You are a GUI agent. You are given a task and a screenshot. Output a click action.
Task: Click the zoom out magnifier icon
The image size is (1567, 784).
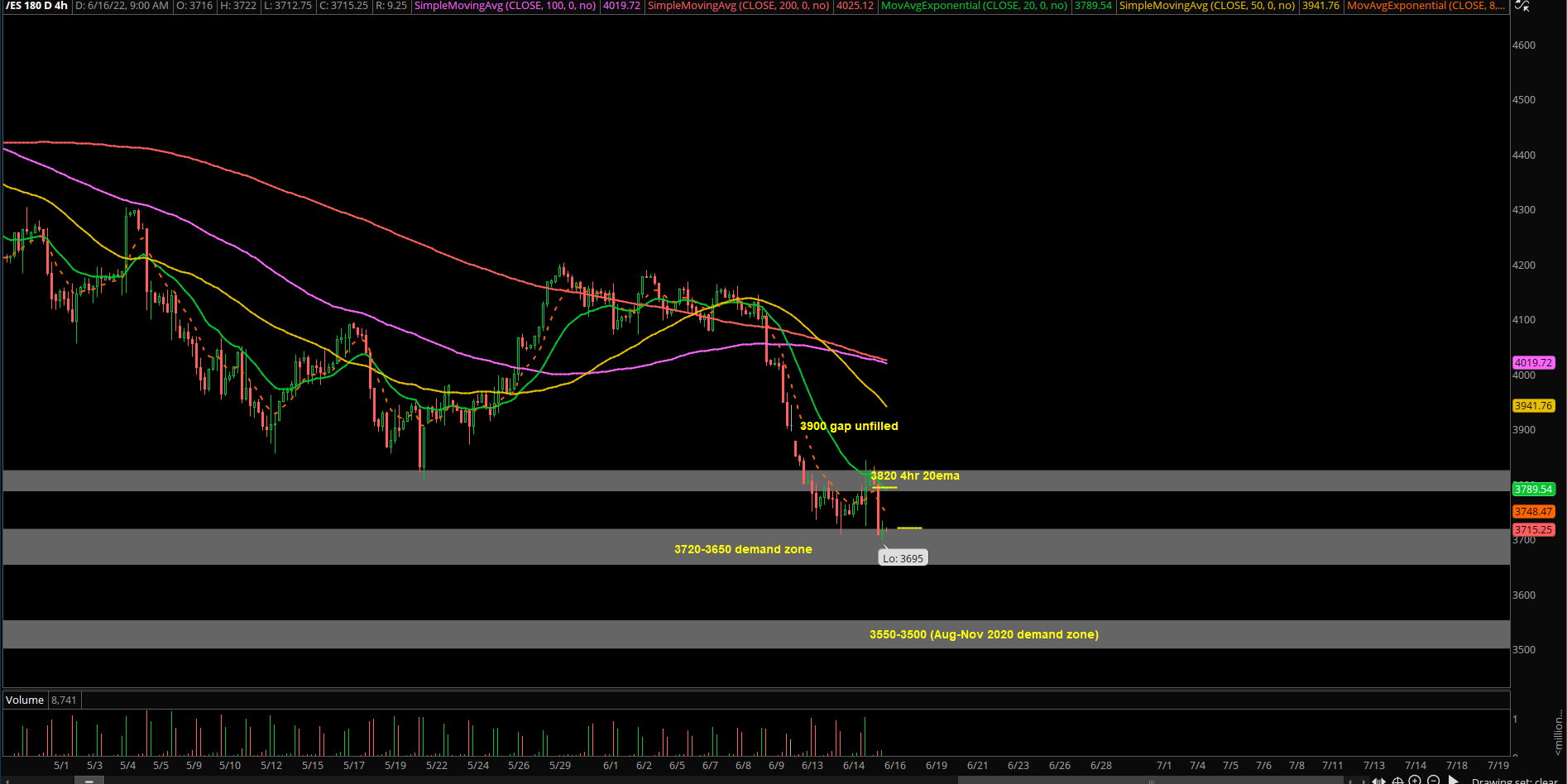click(1434, 780)
